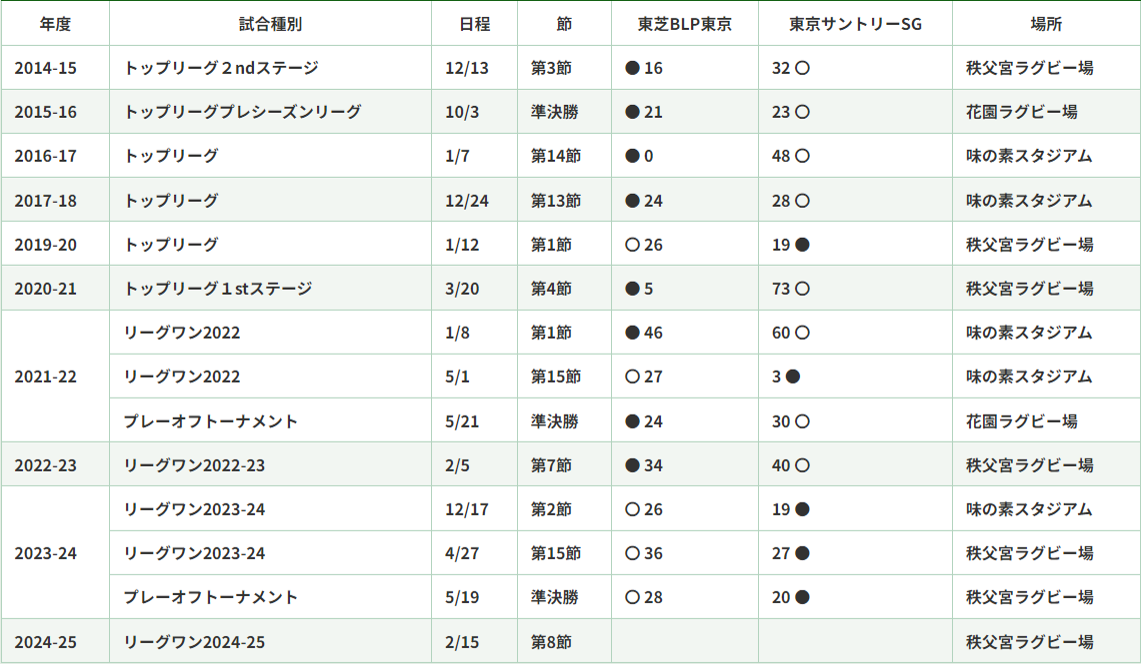This screenshot has width=1141, height=664.
Task: Click the black circle before score 46
Action: pos(632,333)
